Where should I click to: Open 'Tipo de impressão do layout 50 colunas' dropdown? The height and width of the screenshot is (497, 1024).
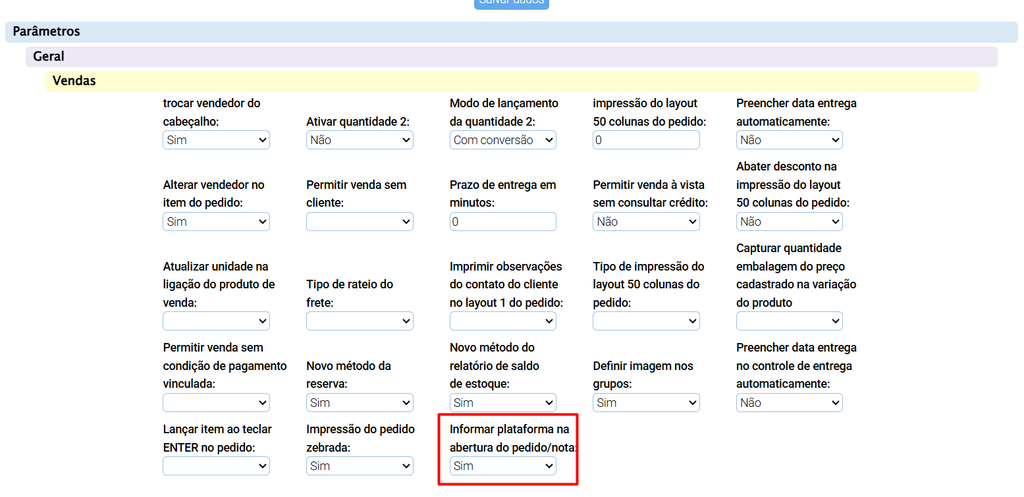coord(647,321)
